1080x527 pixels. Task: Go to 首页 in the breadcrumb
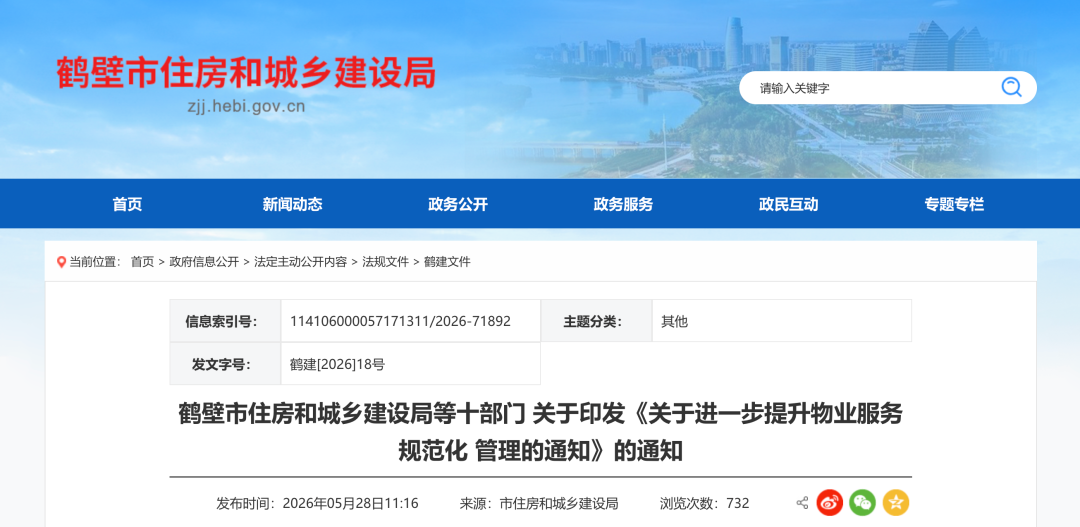(x=143, y=262)
